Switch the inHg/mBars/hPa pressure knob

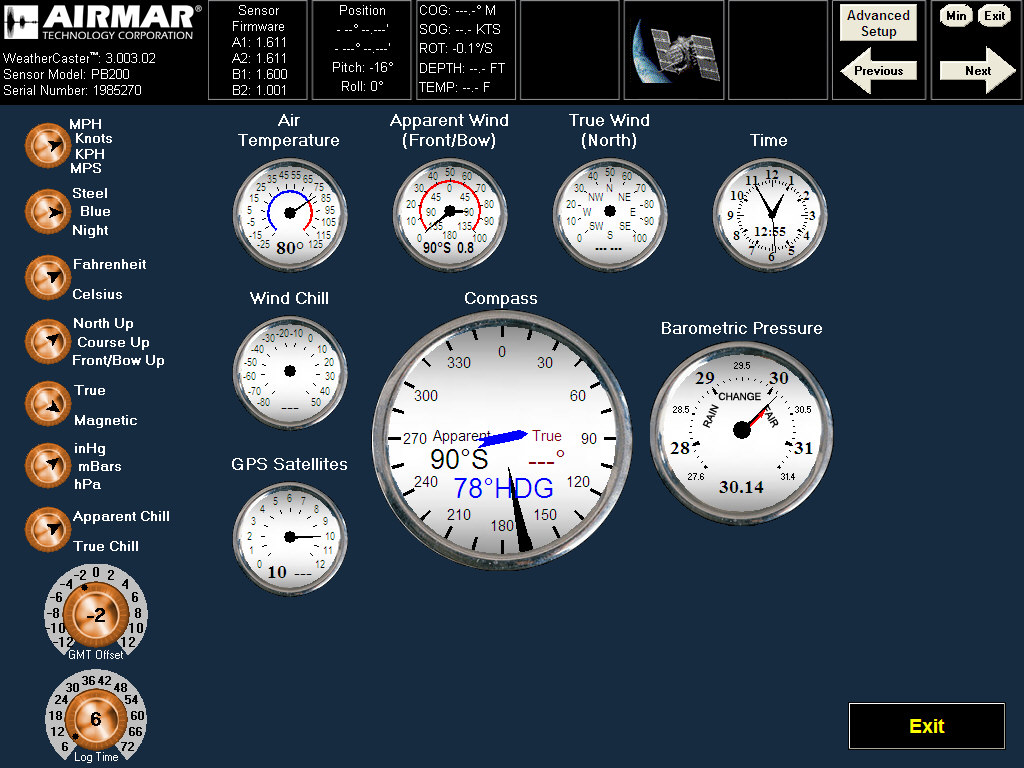point(46,466)
